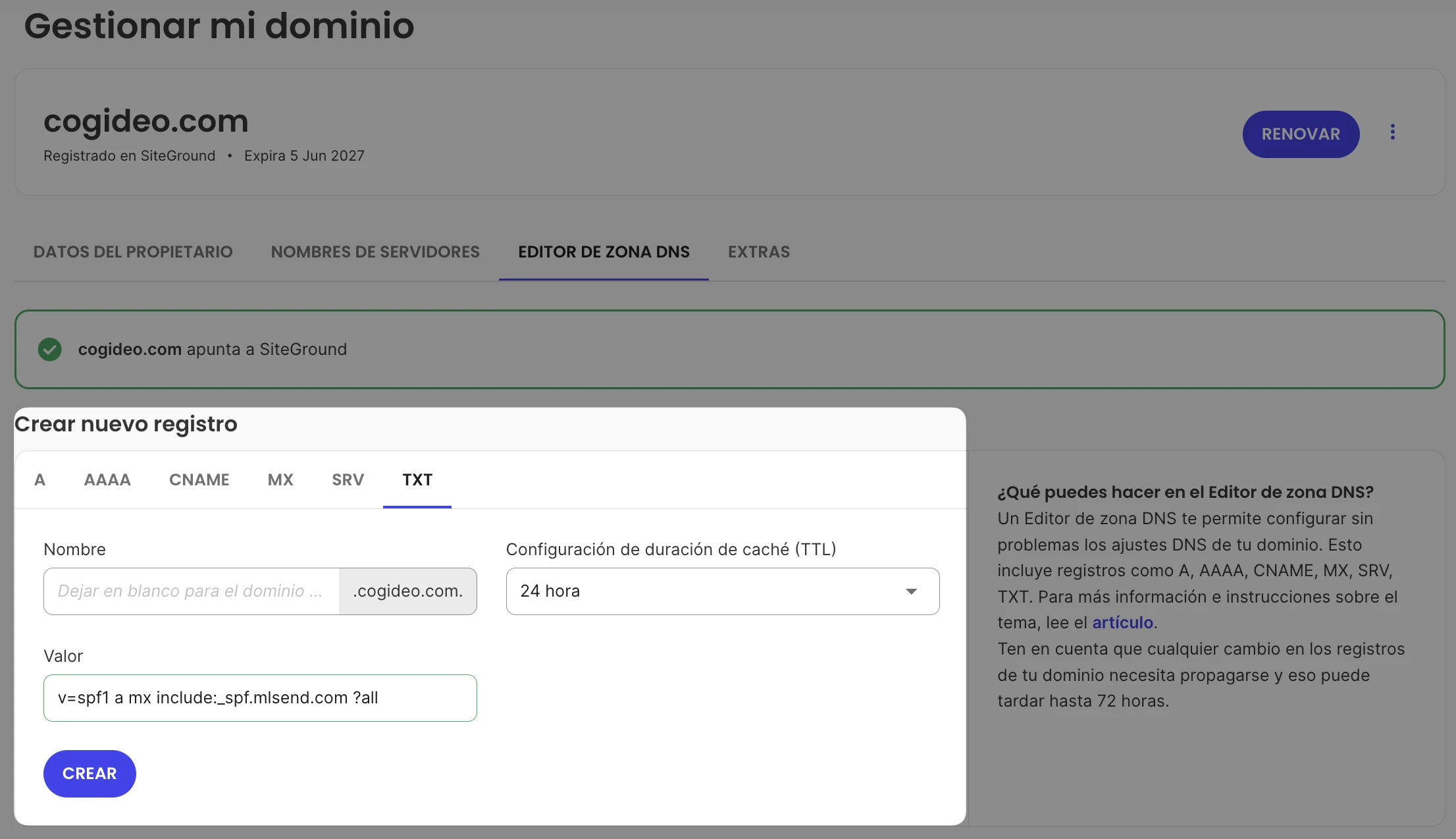Select the MX record tab
The image size is (1456, 839).
[x=280, y=480]
